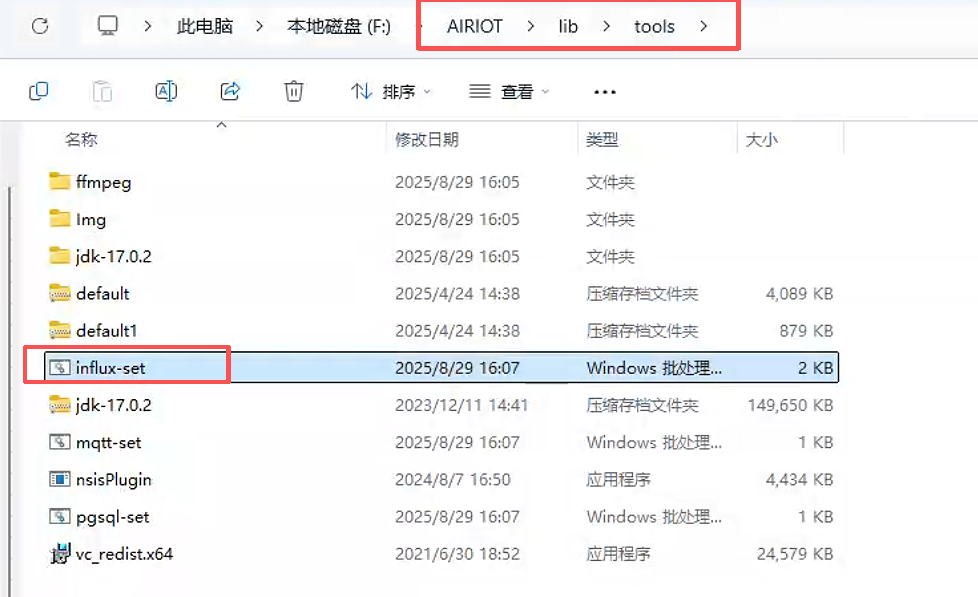Select the pgsql-set batch file icon
Image resolution: width=978 pixels, height=597 pixels.
(59, 516)
